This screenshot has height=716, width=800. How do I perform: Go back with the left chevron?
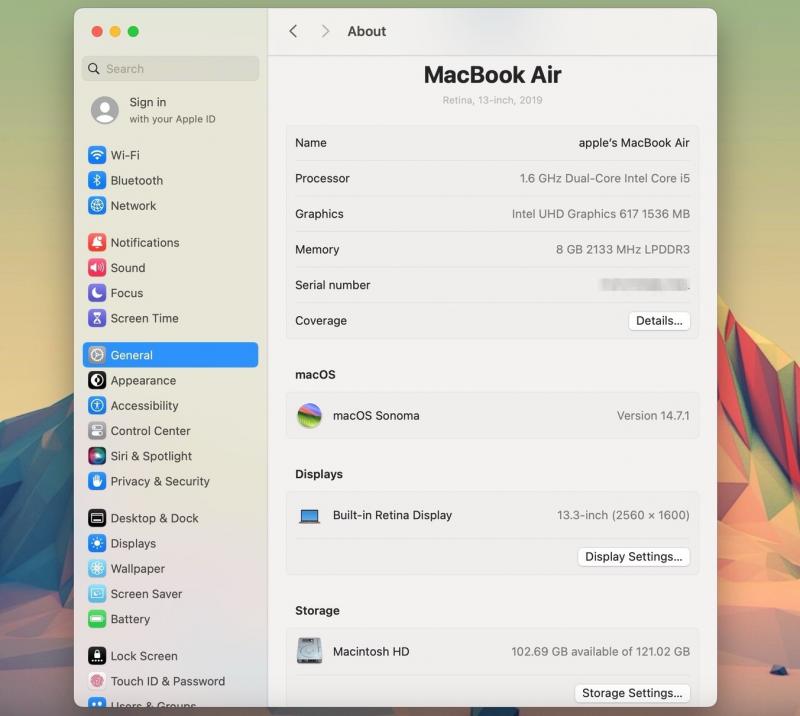point(293,31)
